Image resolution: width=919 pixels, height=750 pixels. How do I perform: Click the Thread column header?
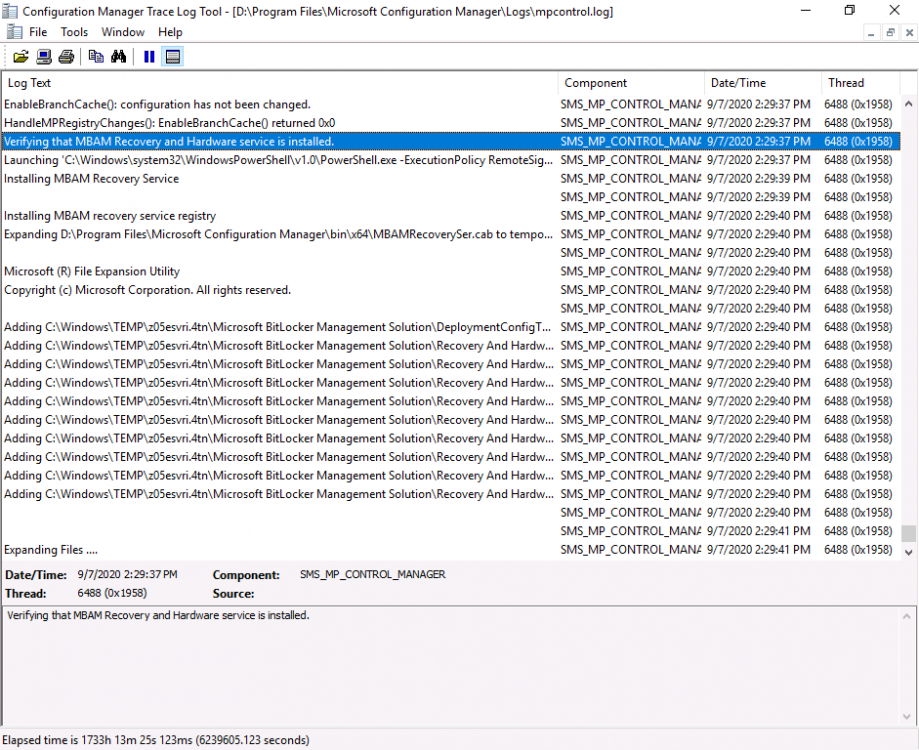click(x=860, y=83)
